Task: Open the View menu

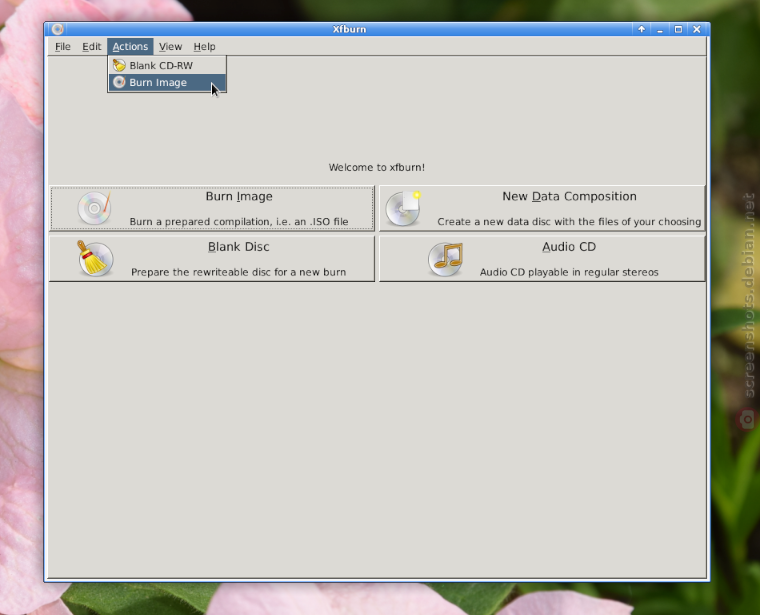Action: (170, 47)
